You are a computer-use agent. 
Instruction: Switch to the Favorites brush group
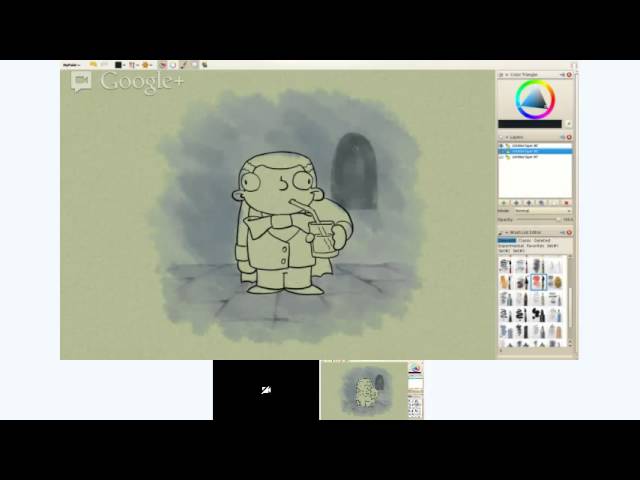[x=535, y=246]
